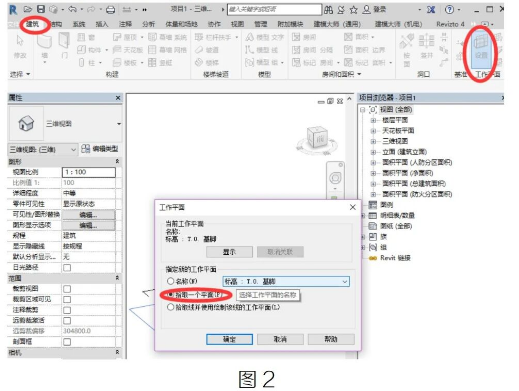Select the 模型 线 (Model Line) tool
Viewport: 519px width, 391px height.
point(262,50)
